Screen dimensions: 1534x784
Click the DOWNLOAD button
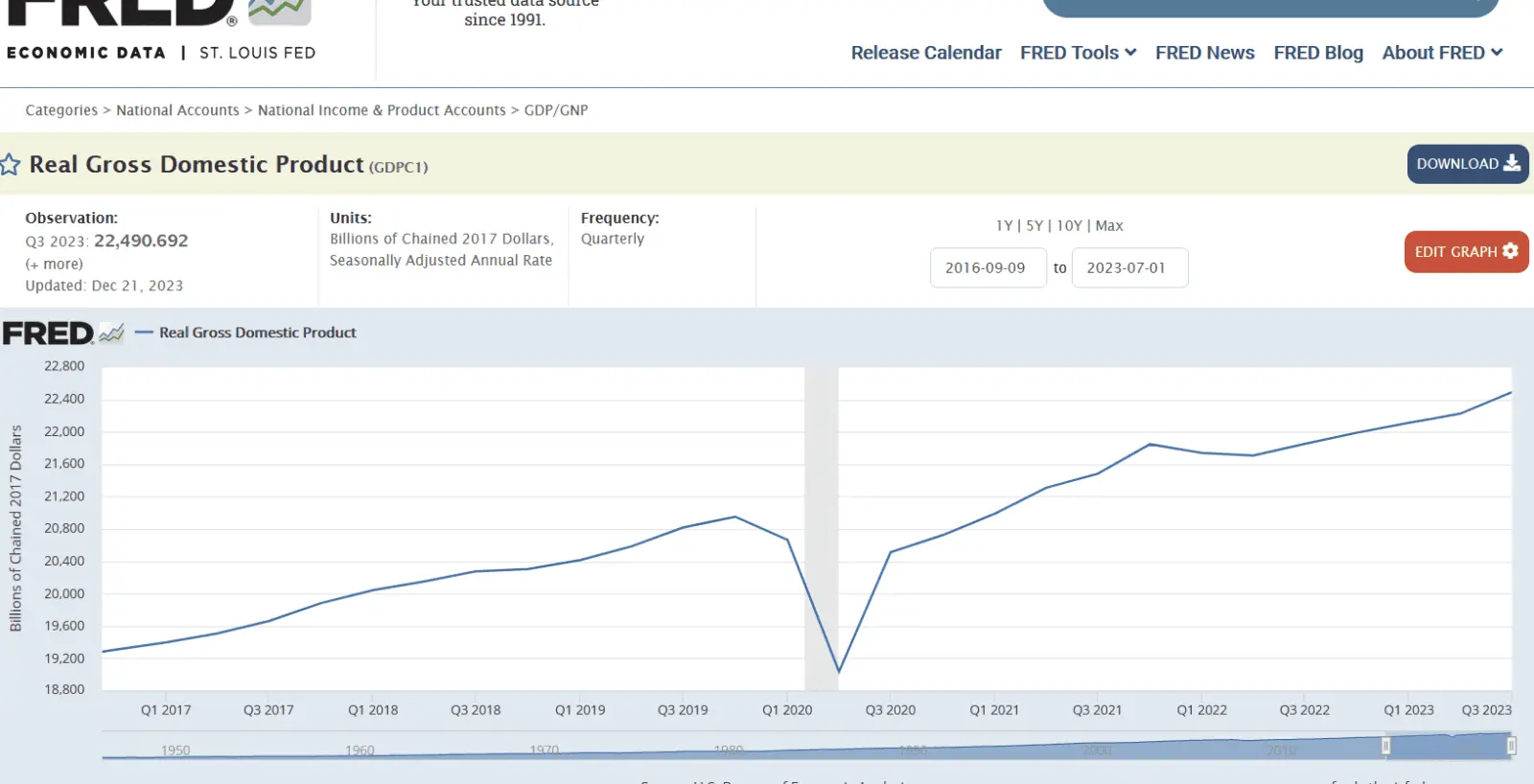(1467, 164)
